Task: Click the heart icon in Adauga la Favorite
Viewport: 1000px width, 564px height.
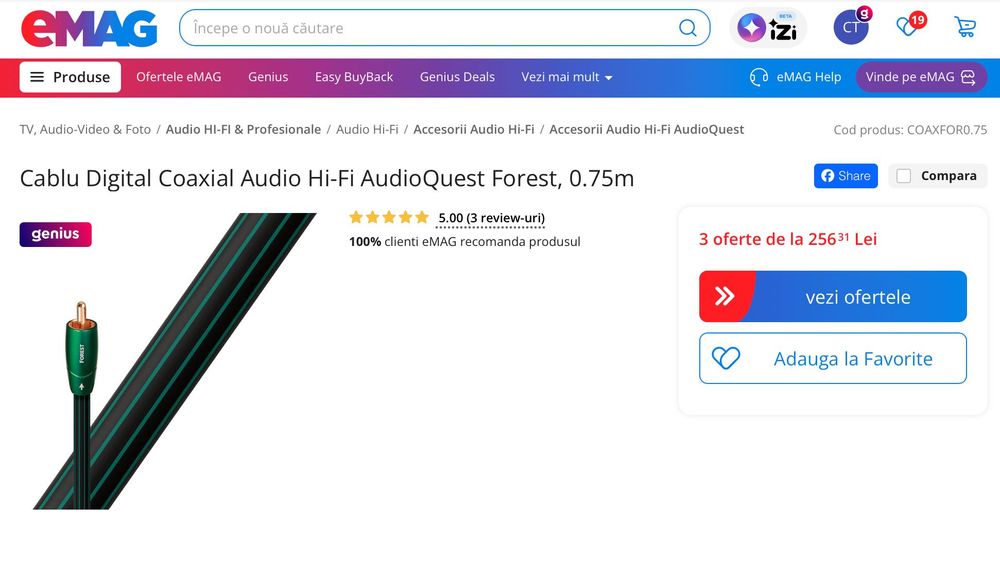Action: tap(726, 359)
